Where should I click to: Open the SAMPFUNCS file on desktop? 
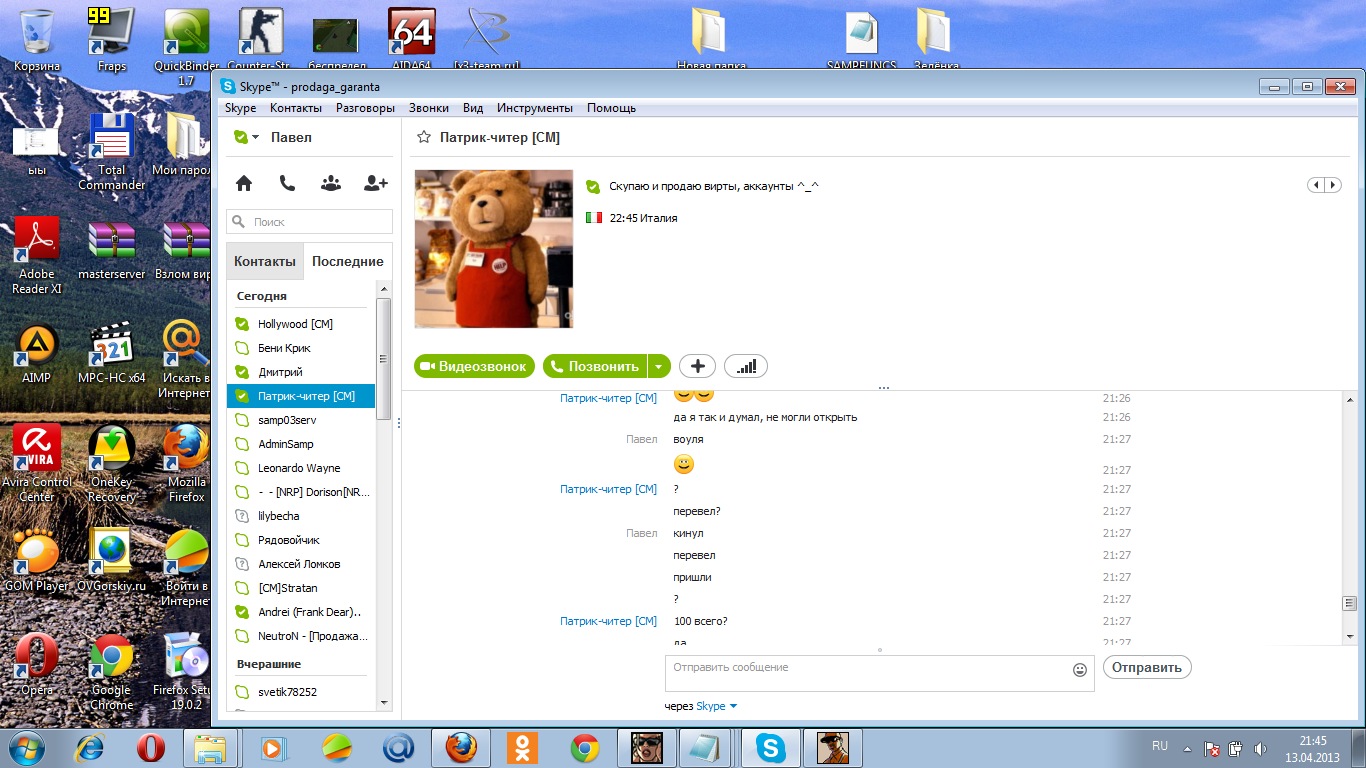(x=863, y=40)
